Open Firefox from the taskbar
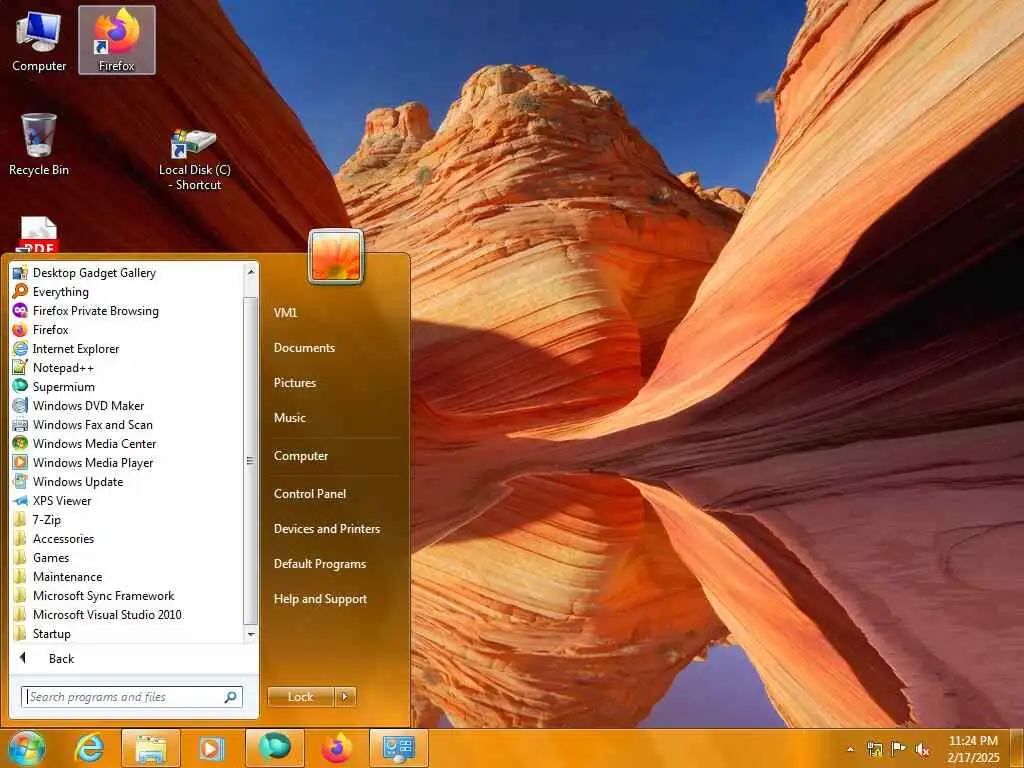Viewport: 1024px width, 768px height. 337,748
